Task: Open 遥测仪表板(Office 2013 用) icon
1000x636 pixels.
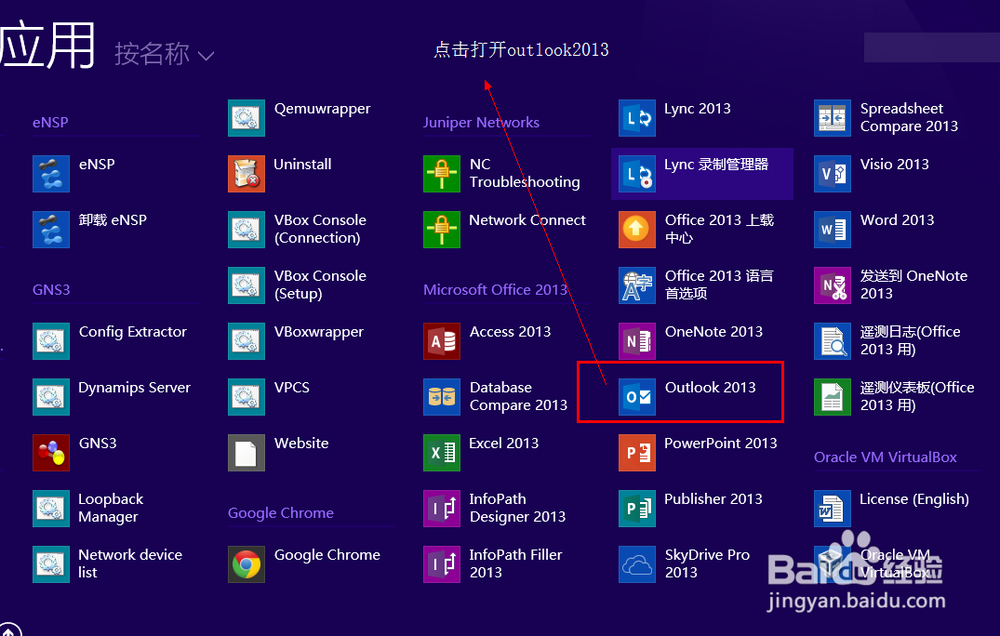Action: [832, 397]
